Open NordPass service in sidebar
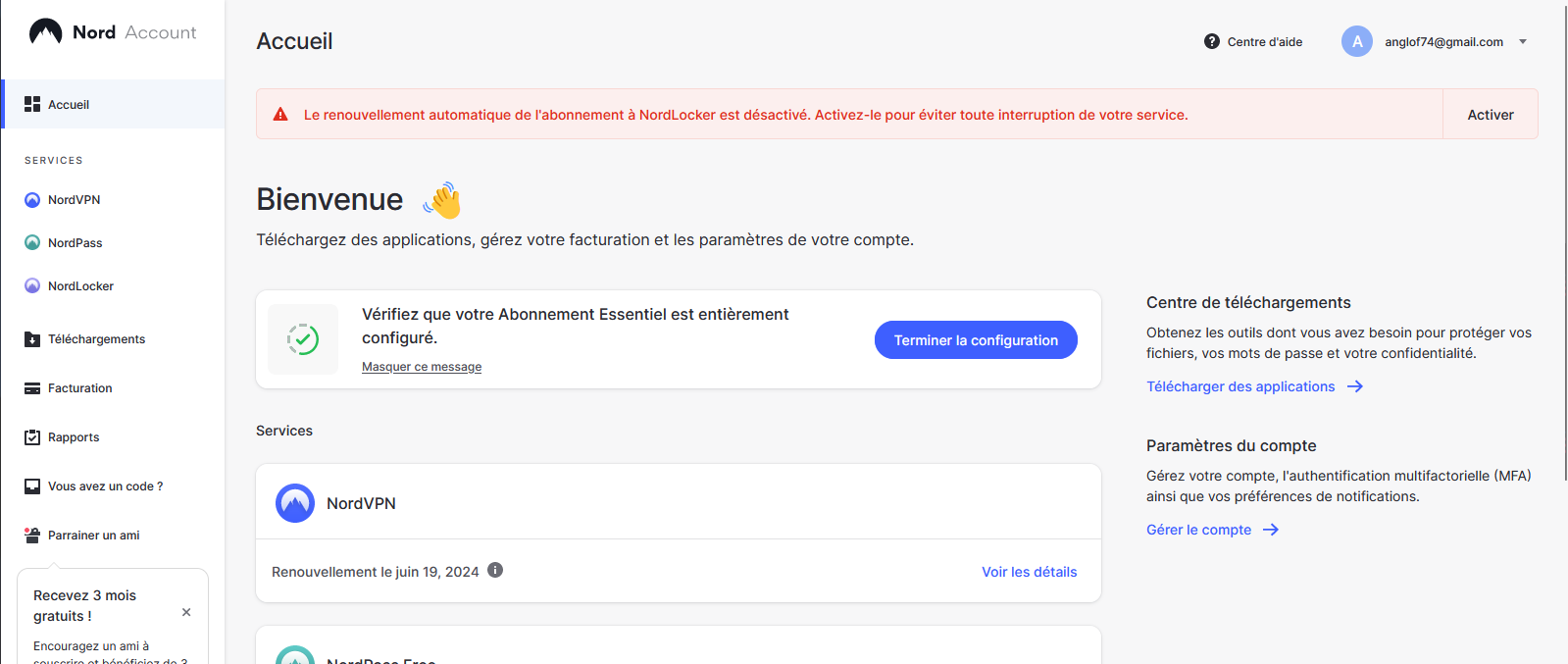This screenshot has width=1568, height=664. click(x=75, y=243)
